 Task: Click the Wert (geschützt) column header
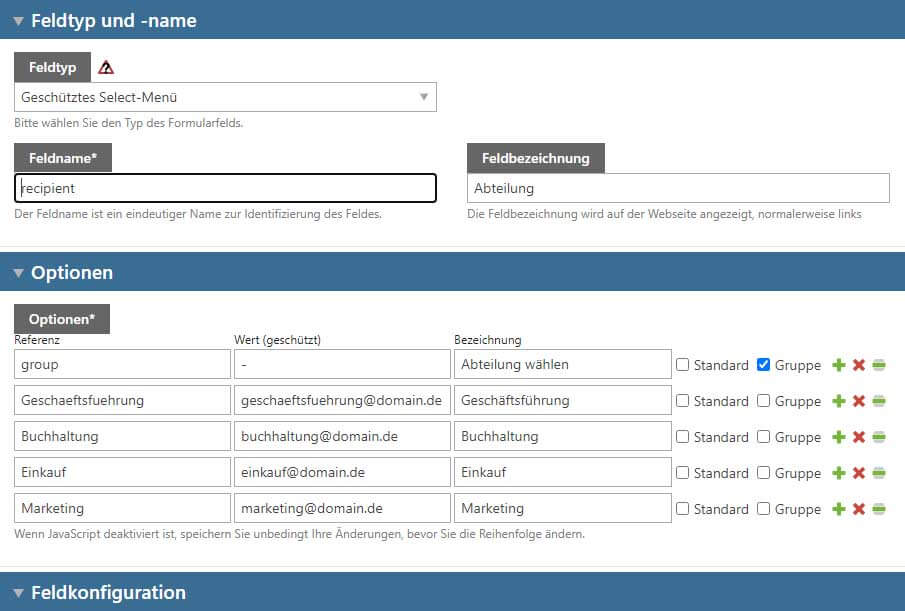277,340
